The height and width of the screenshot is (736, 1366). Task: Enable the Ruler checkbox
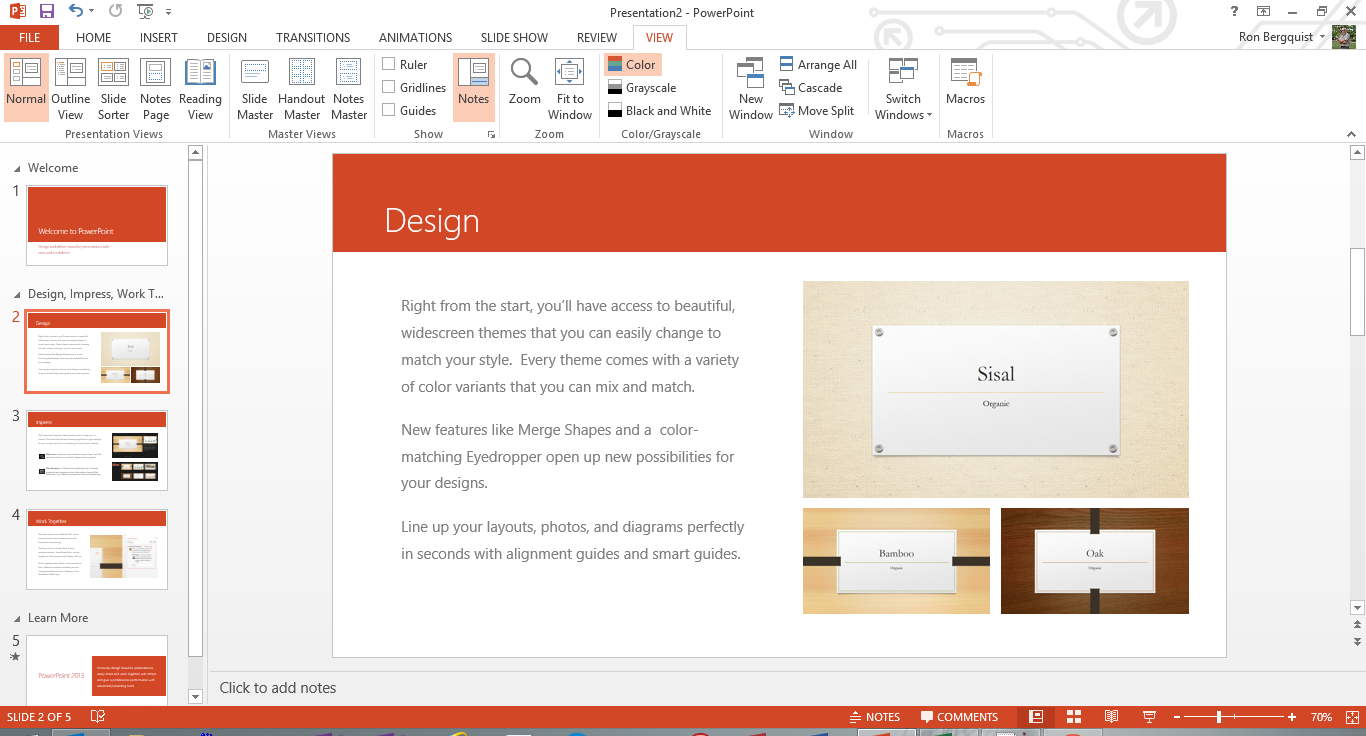pos(389,64)
